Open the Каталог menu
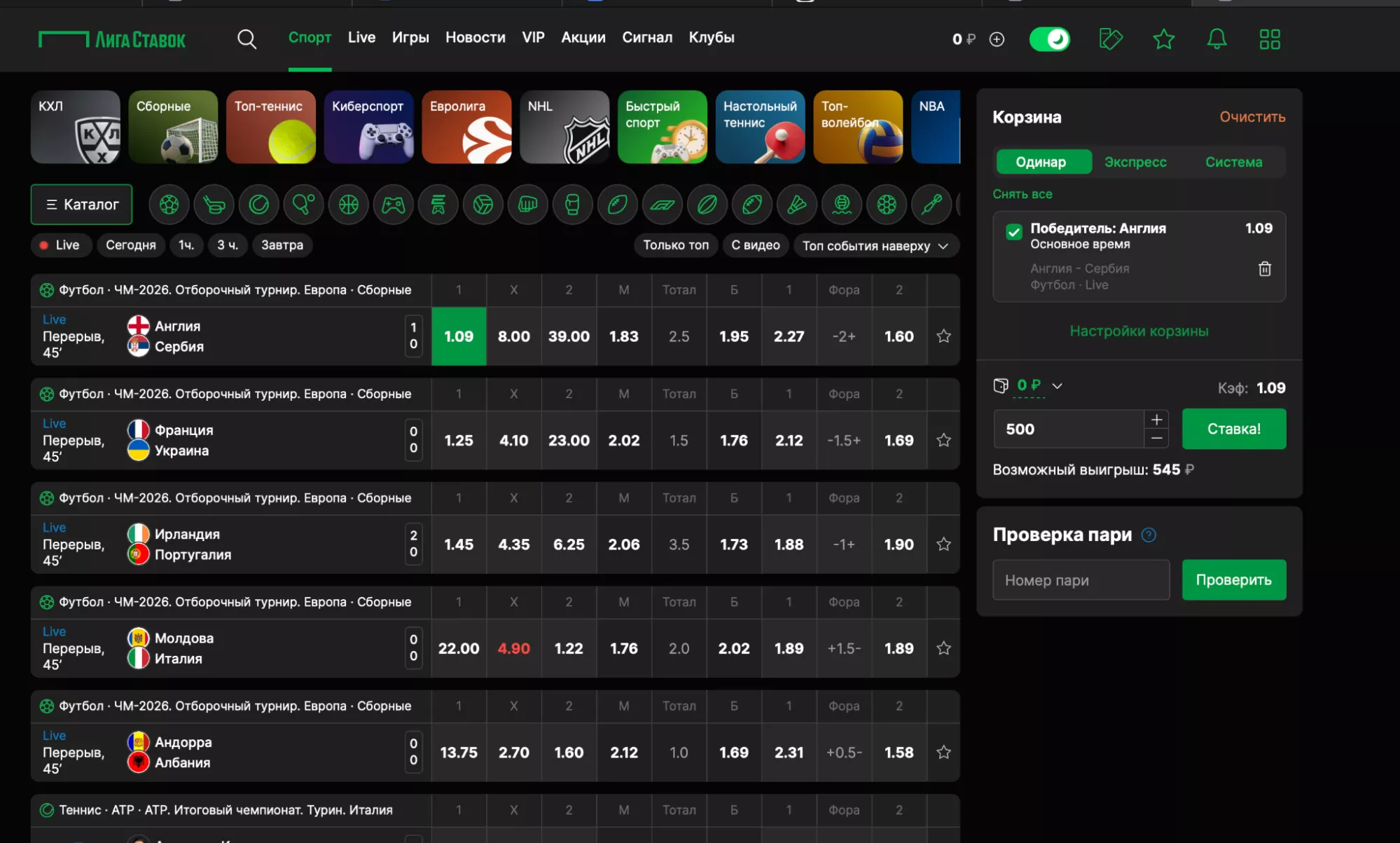The image size is (1400, 843). (x=81, y=205)
